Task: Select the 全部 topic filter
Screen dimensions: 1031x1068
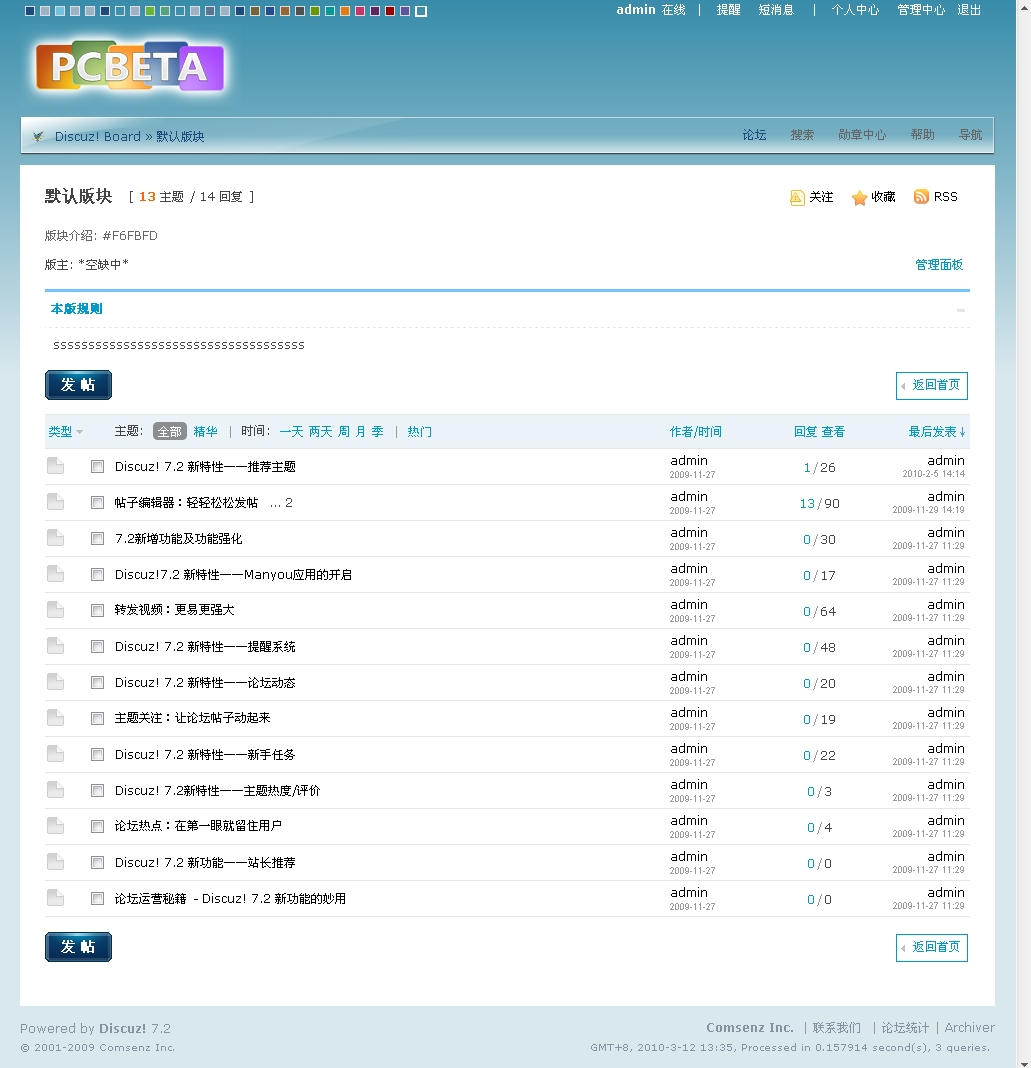Action: point(170,431)
